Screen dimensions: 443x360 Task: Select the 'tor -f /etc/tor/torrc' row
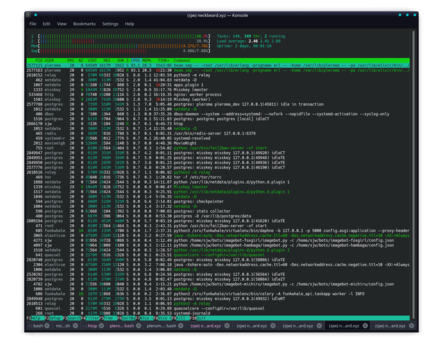(218, 177)
